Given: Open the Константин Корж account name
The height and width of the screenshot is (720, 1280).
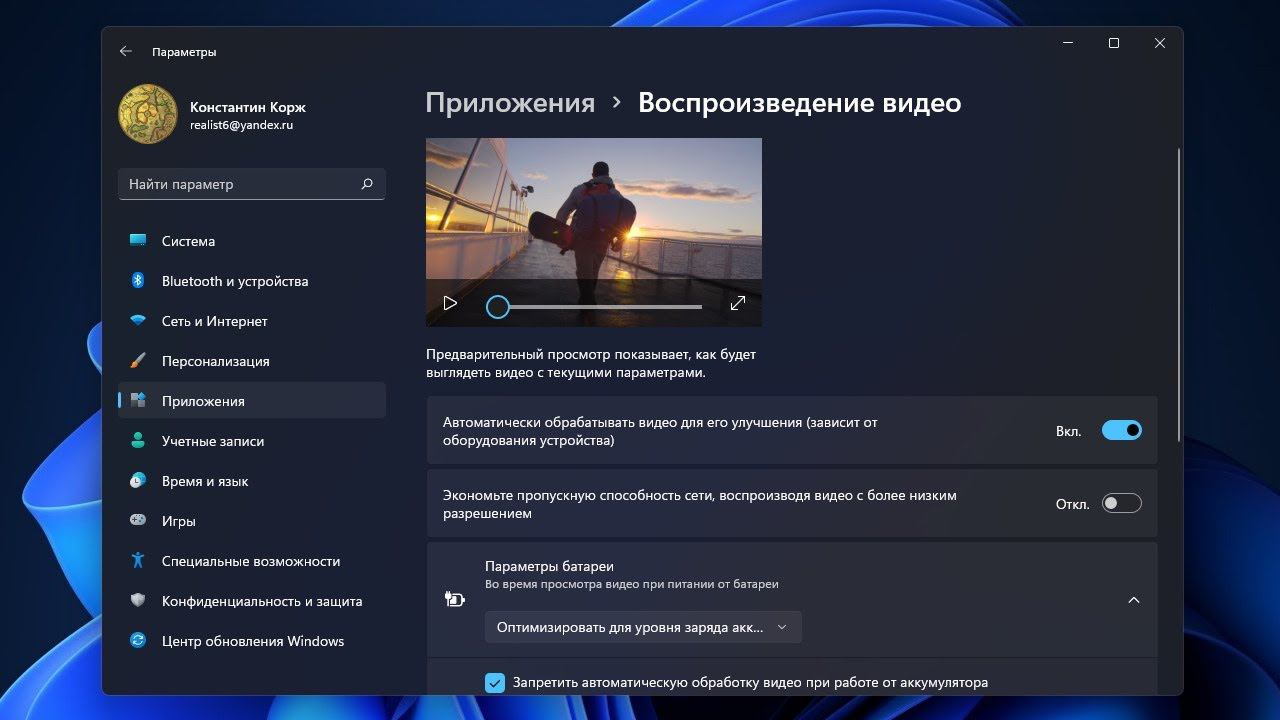Looking at the screenshot, I should (248, 107).
